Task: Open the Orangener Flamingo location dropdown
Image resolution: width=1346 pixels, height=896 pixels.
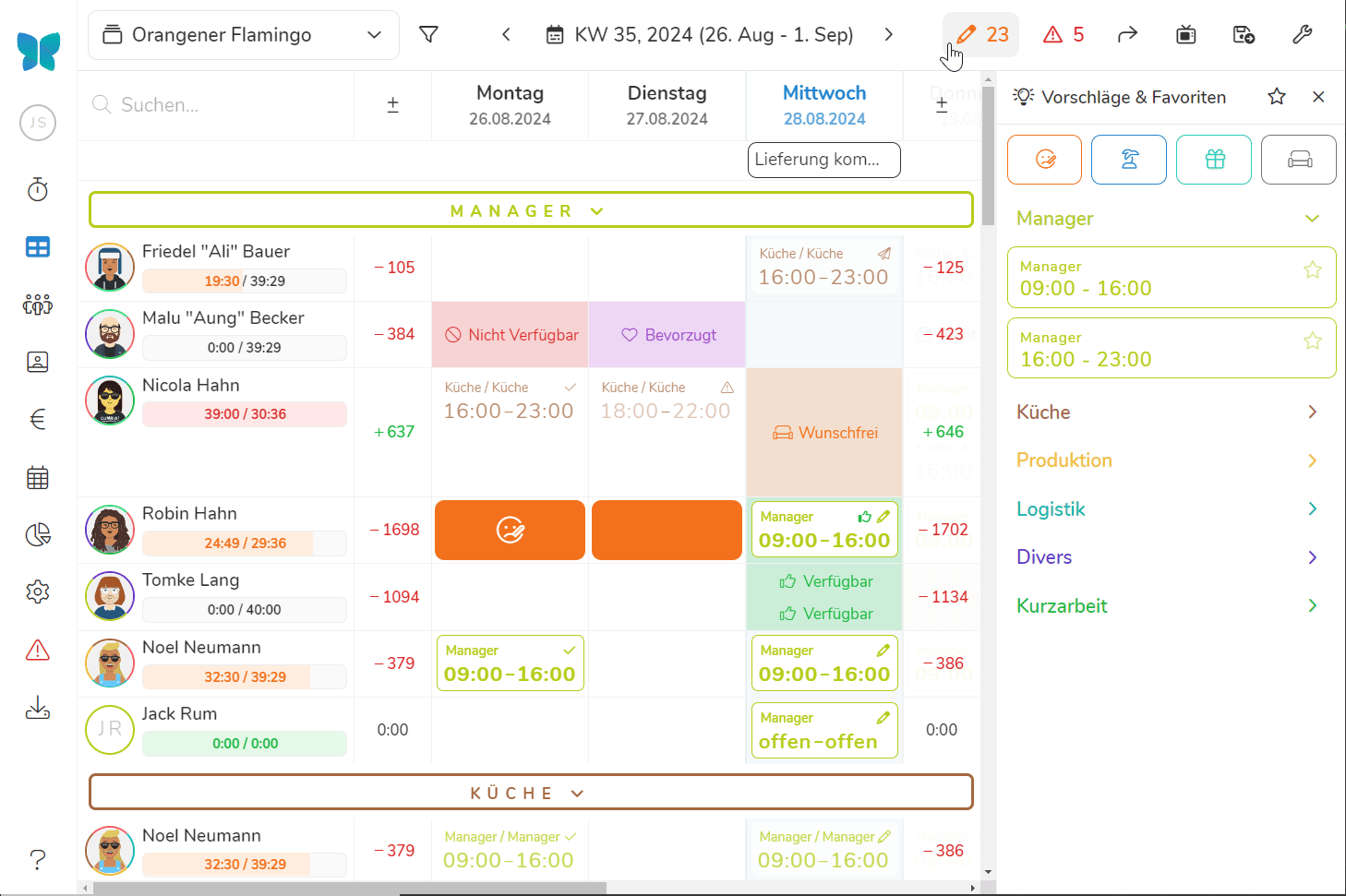Action: click(244, 35)
